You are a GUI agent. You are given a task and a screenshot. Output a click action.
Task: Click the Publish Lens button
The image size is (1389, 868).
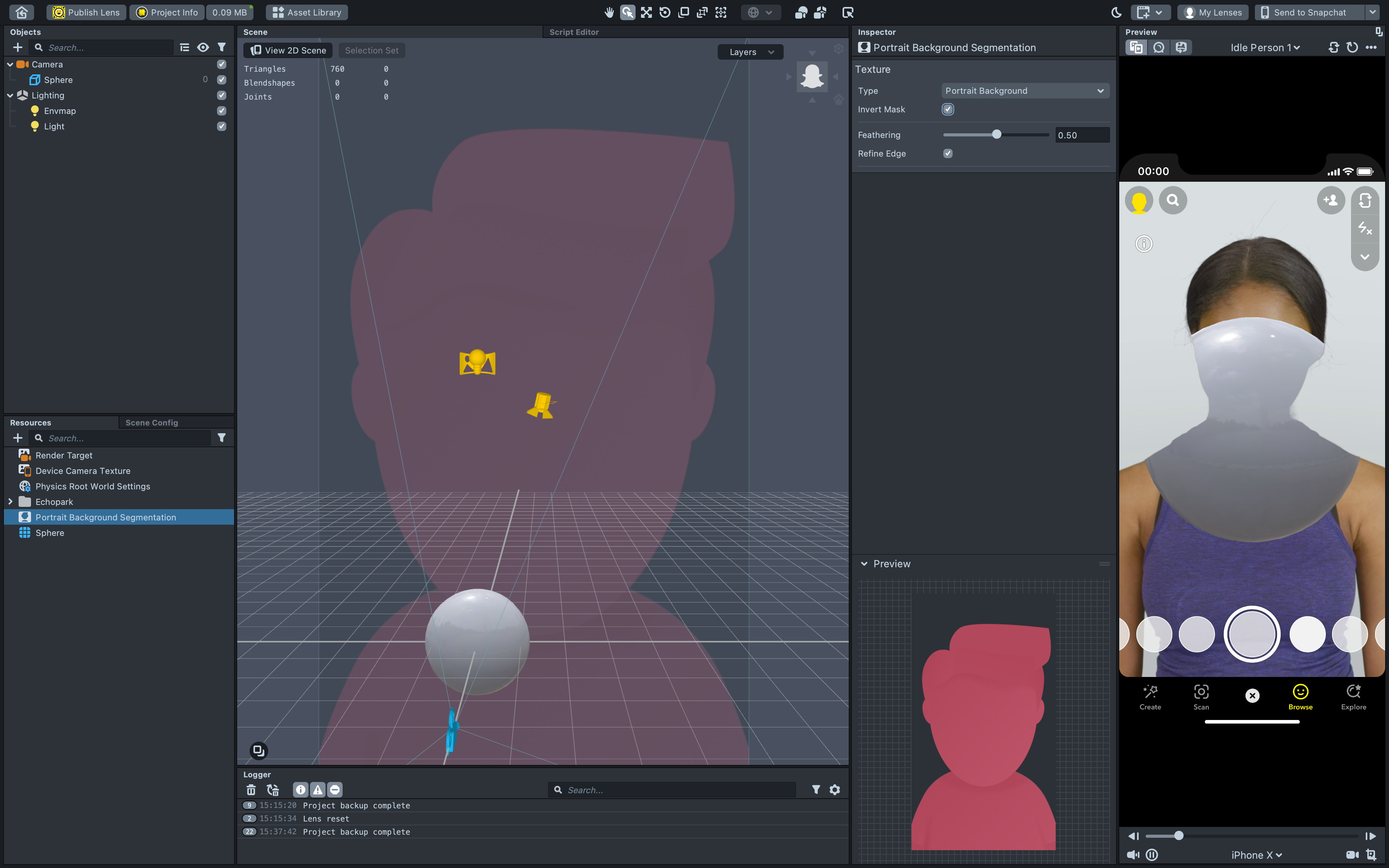click(86, 12)
